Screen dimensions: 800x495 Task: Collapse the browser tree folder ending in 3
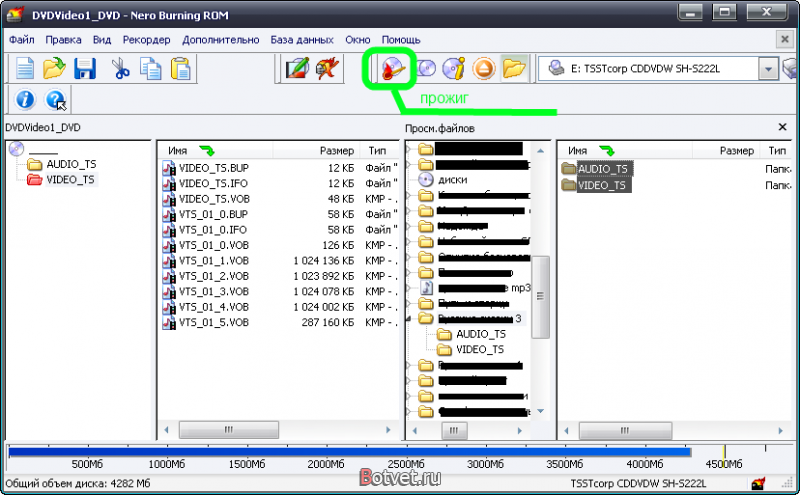(408, 319)
